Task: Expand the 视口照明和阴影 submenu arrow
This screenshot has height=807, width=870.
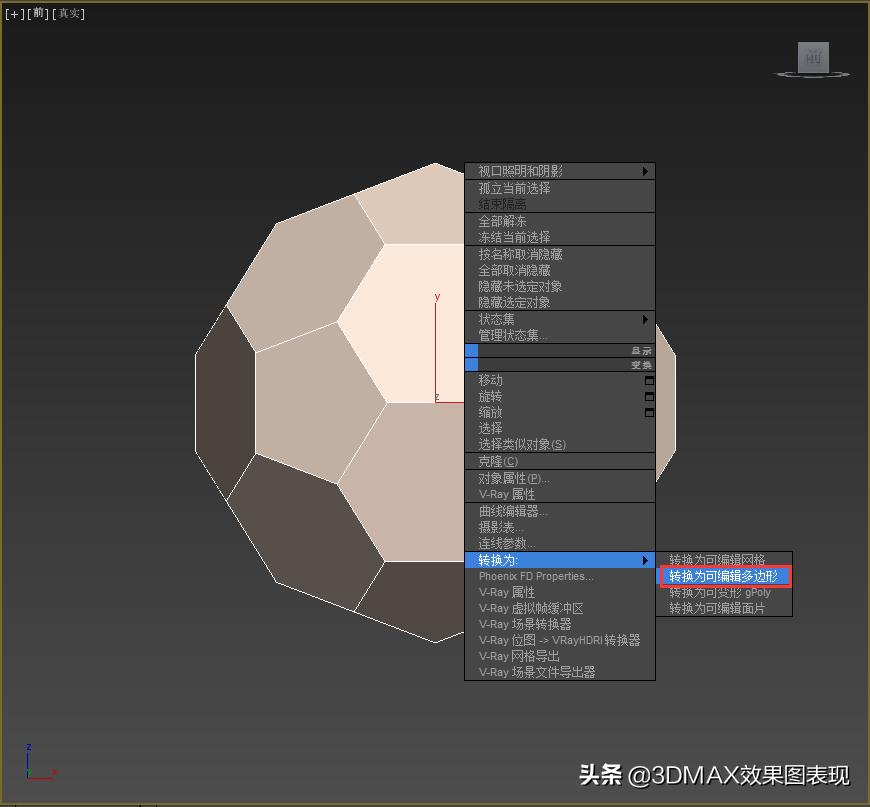Action: coord(646,172)
